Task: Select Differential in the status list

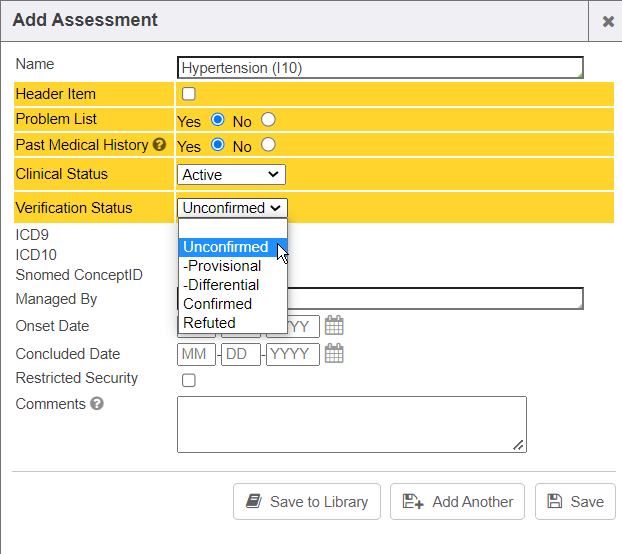Action: [x=221, y=285]
